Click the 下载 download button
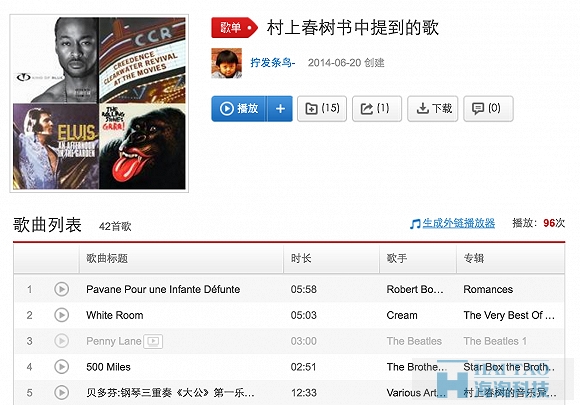Viewport: 580px width, 405px height. (433, 109)
